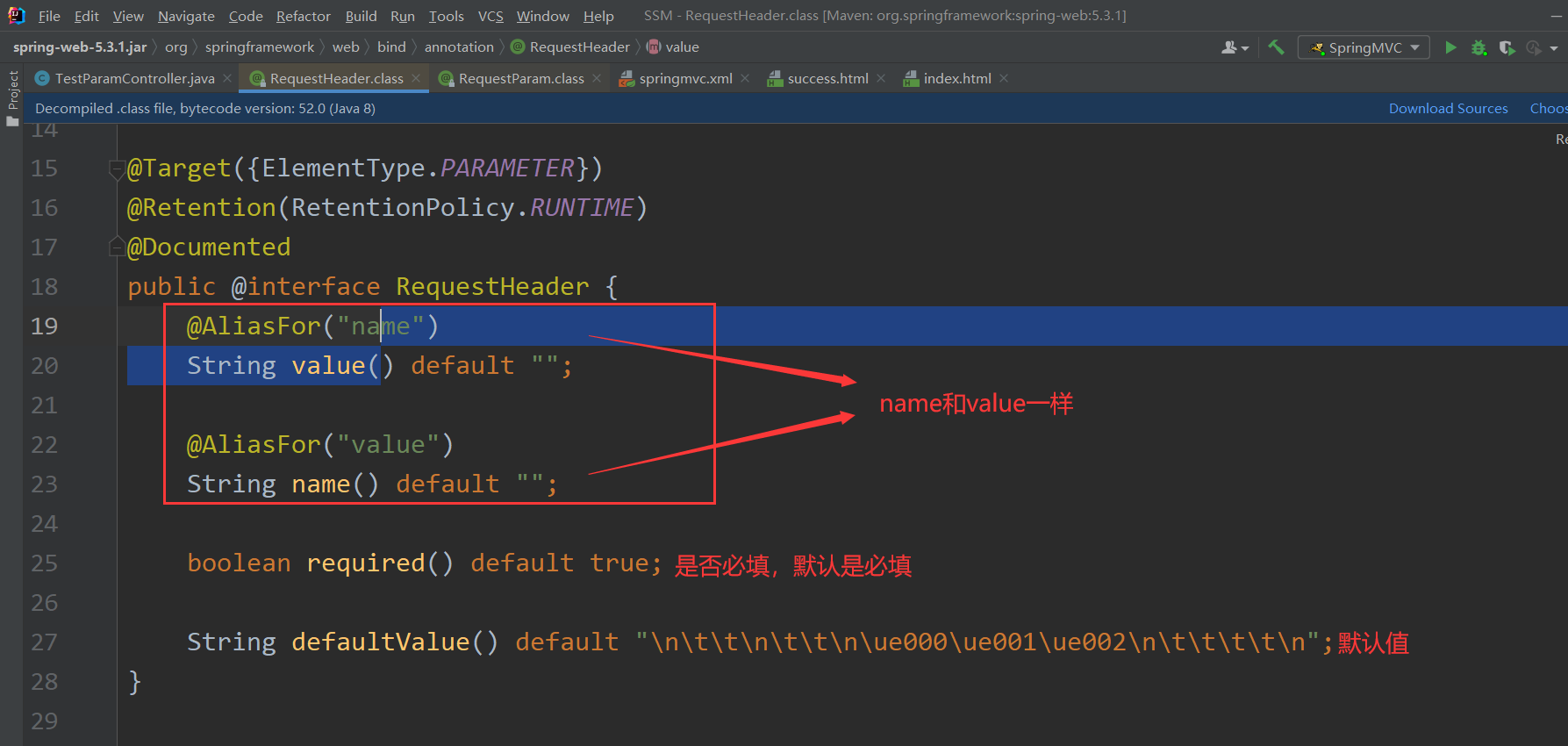This screenshot has width=1568, height=746.
Task: Open the Run menu
Action: (403, 16)
